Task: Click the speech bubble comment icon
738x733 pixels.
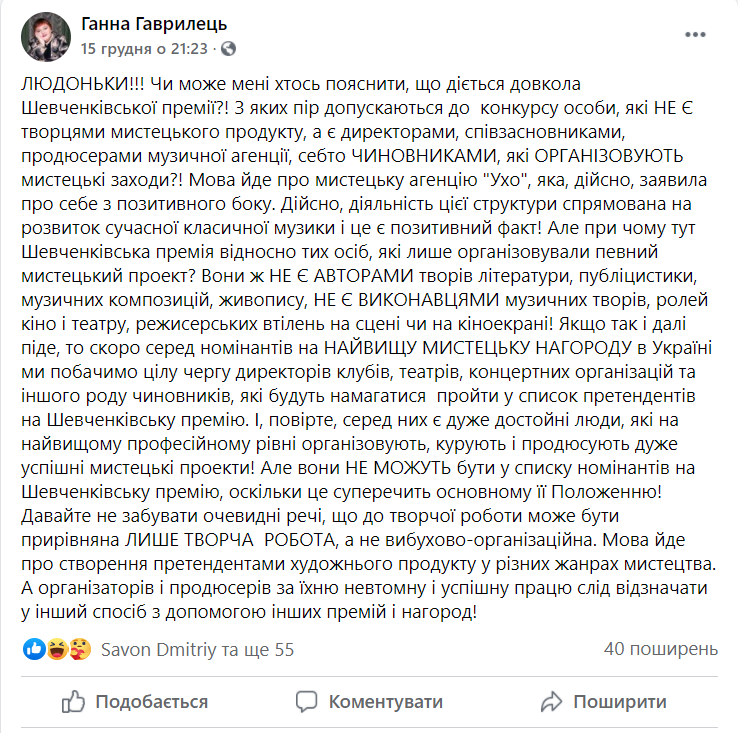Action: click(310, 700)
